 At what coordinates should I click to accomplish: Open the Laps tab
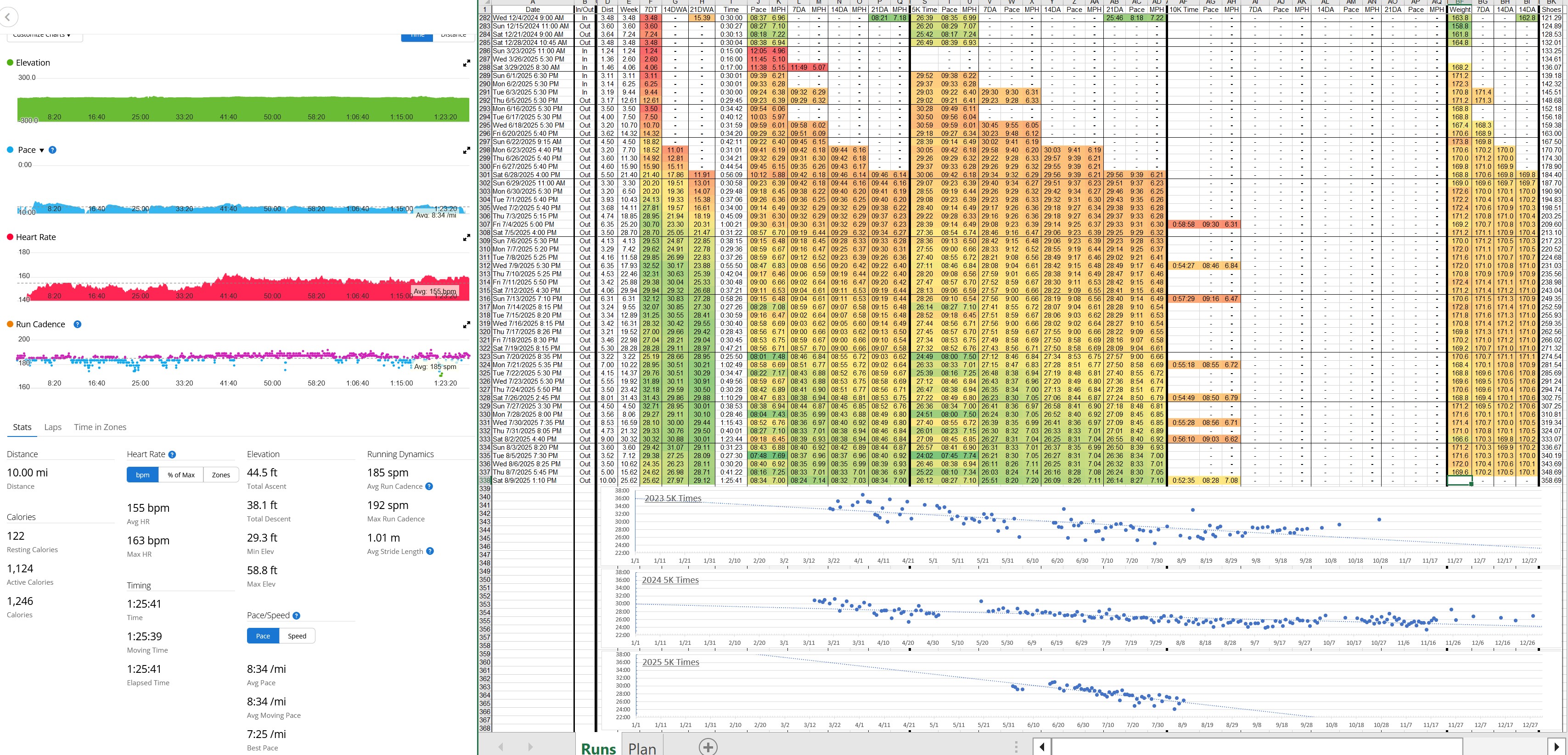click(53, 427)
